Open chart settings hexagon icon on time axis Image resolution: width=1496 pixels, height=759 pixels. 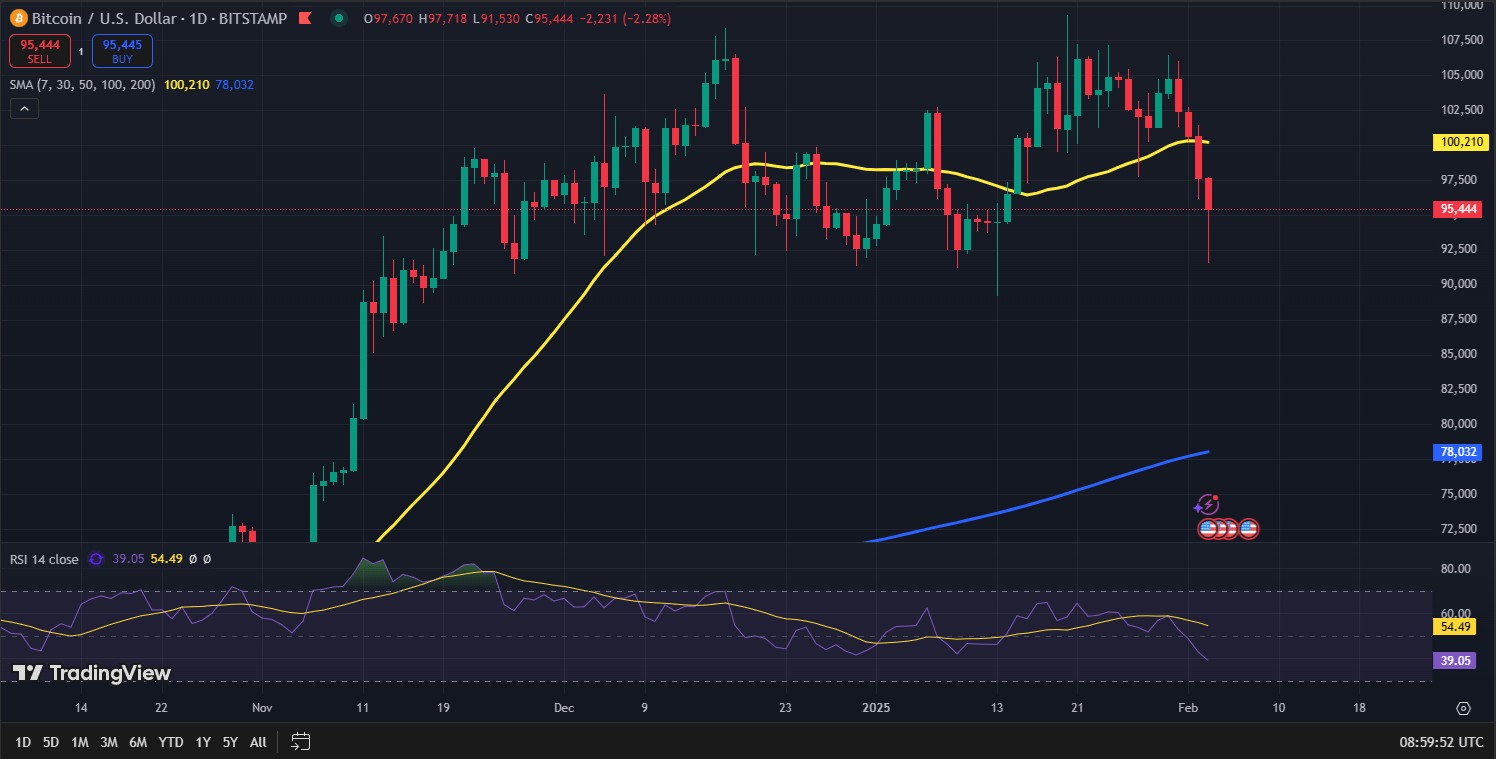click(x=1463, y=708)
